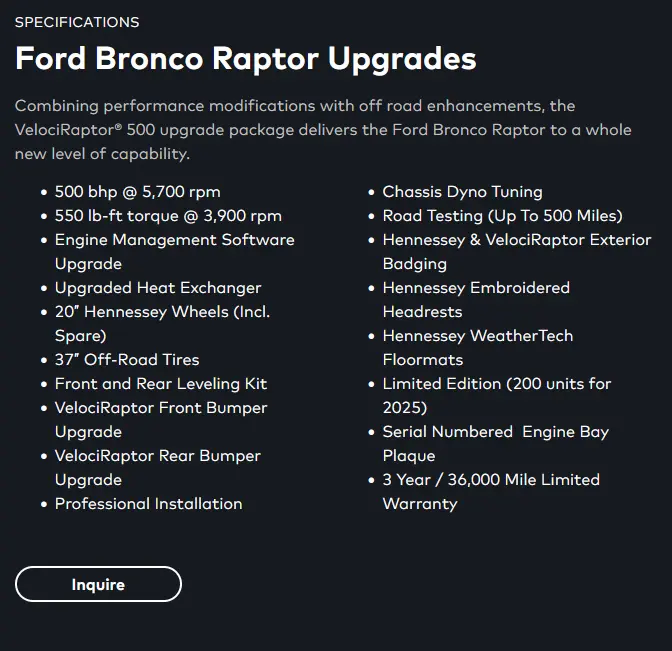672x651 pixels.
Task: Click the Limited Edition 200 units item
Action: (x=497, y=396)
